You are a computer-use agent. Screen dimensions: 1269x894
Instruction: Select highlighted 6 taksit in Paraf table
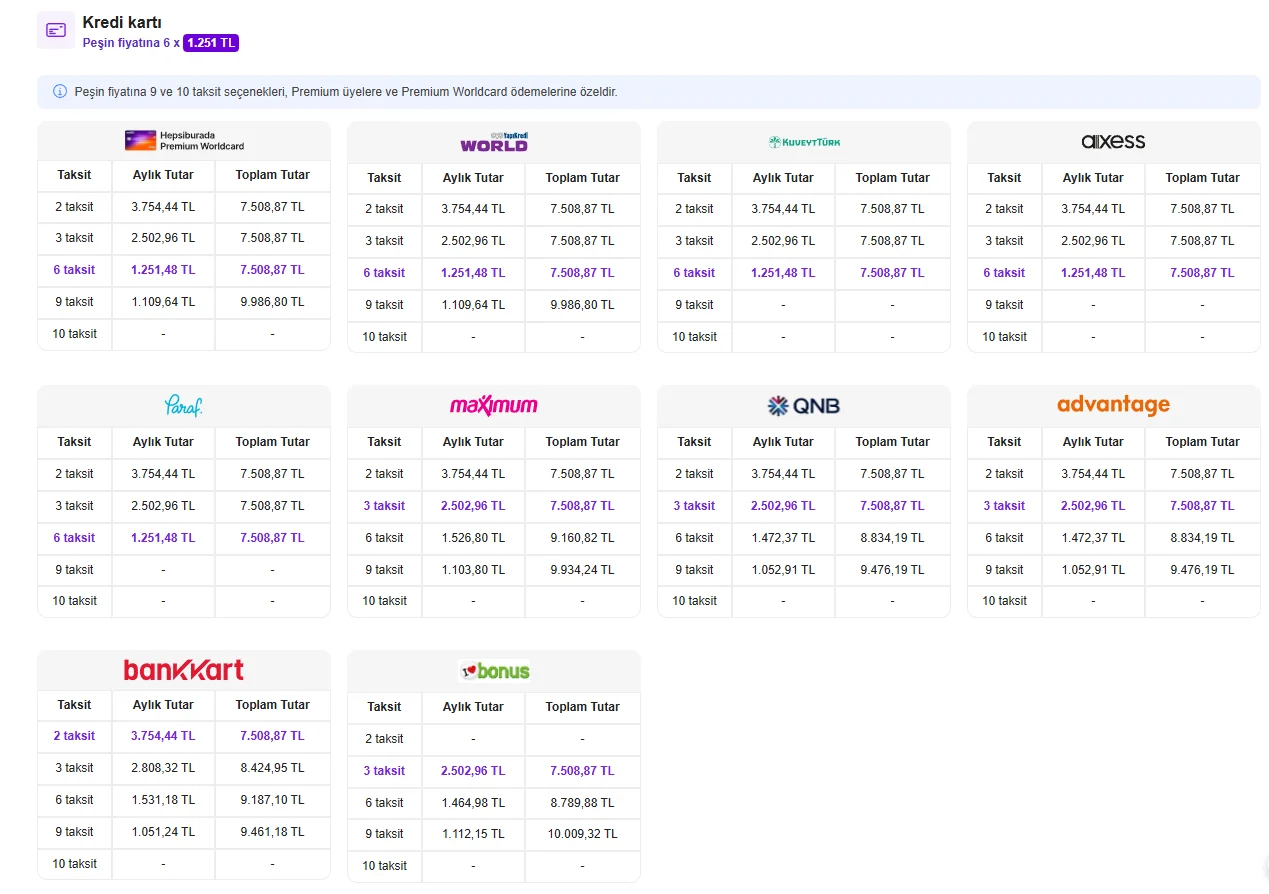click(x=74, y=538)
